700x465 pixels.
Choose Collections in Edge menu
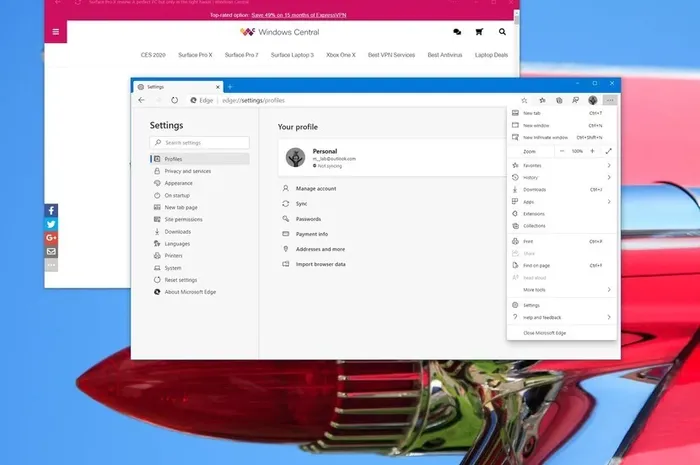click(562, 226)
